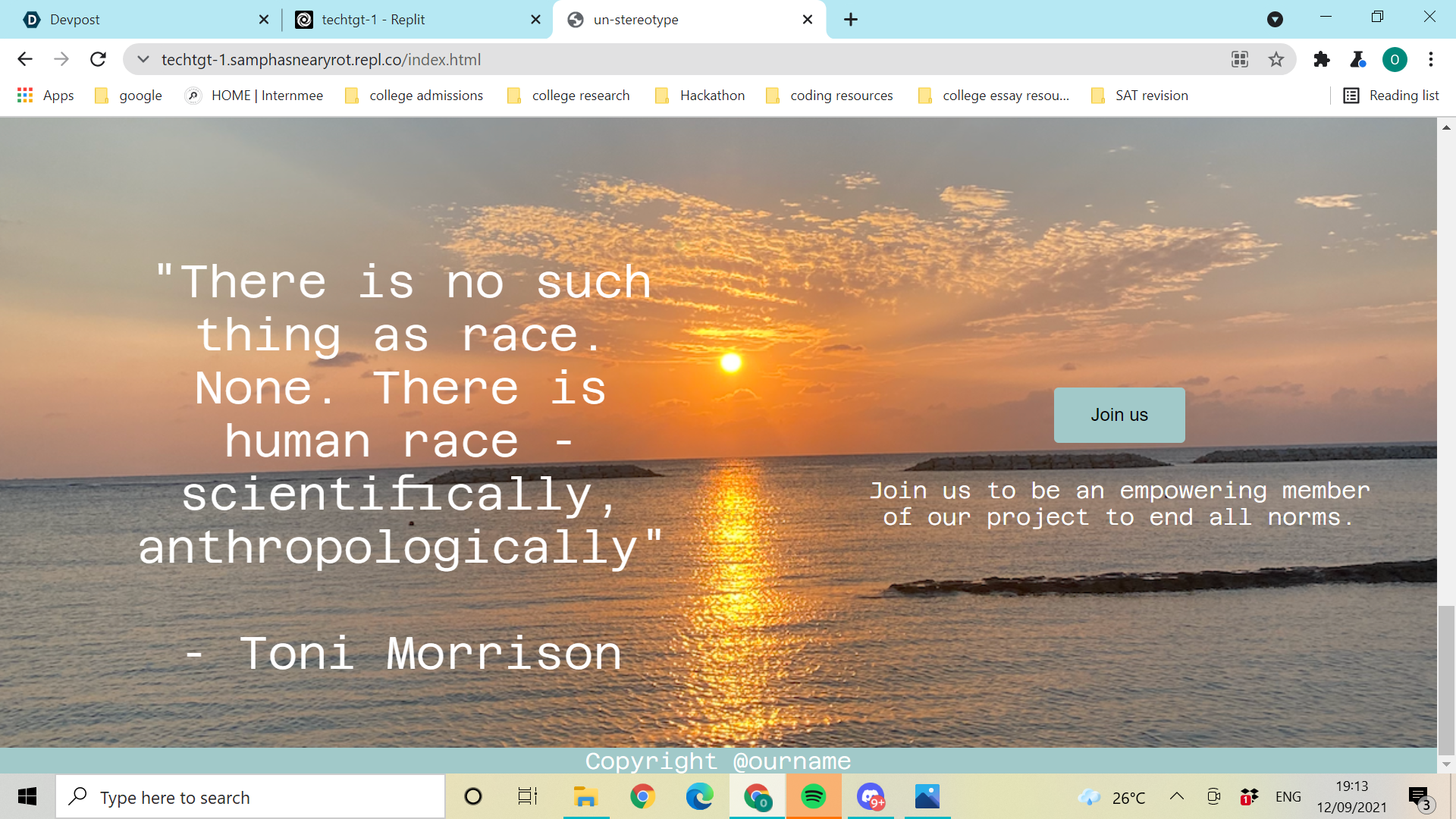Open the Hackathon bookmarks folder
The width and height of the screenshot is (1456, 819).
(x=700, y=96)
